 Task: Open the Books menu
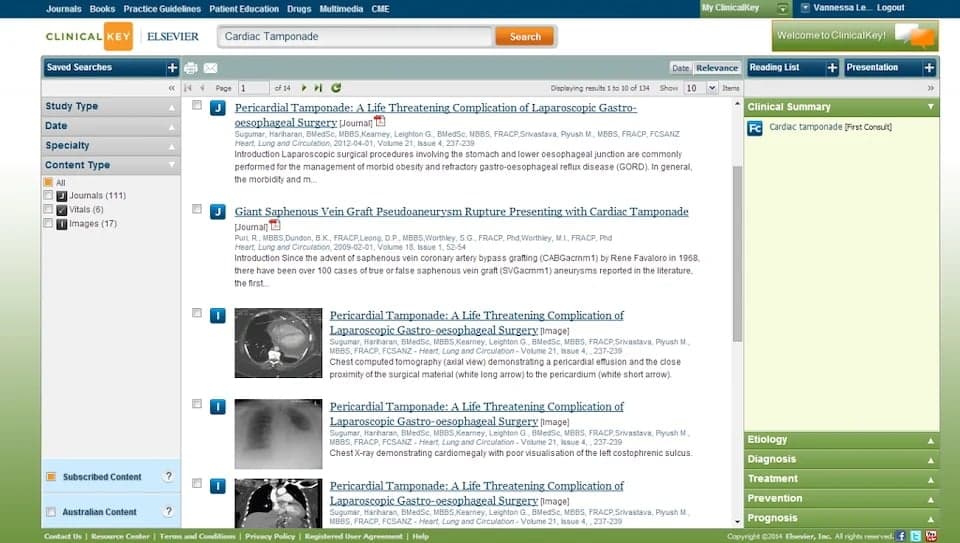pos(102,9)
